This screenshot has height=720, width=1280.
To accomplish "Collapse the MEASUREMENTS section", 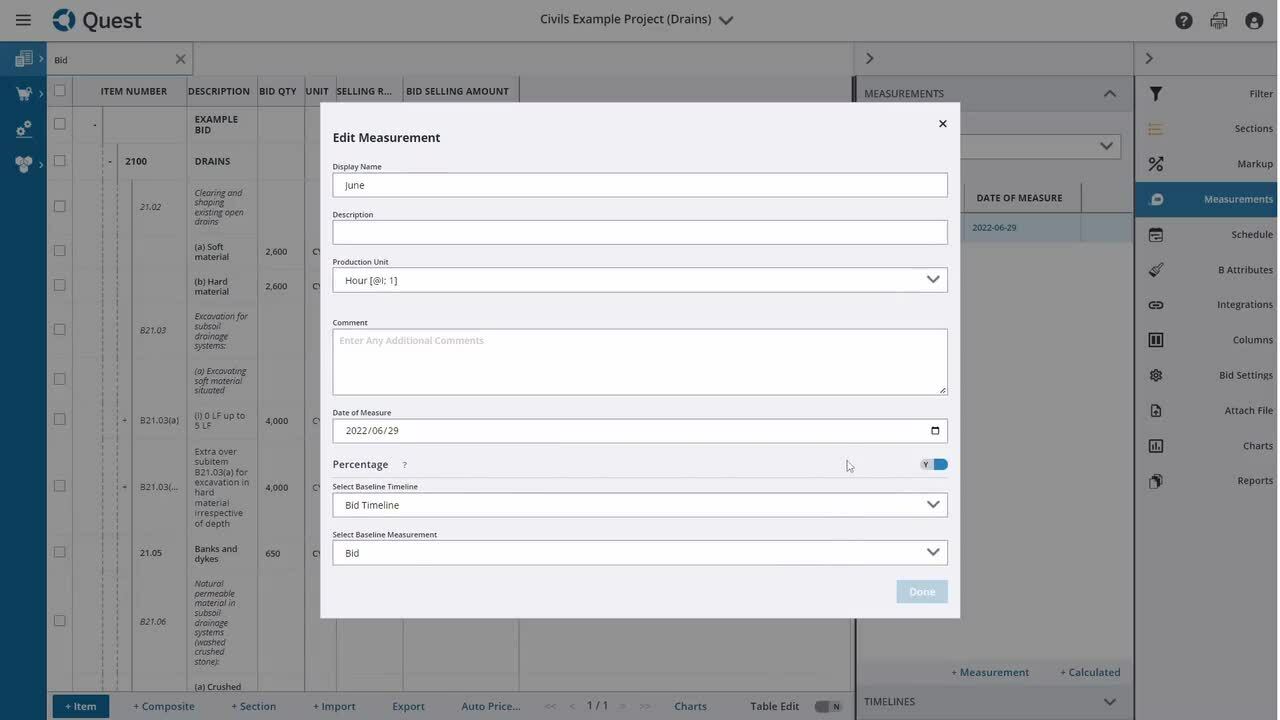I will (x=1110, y=94).
